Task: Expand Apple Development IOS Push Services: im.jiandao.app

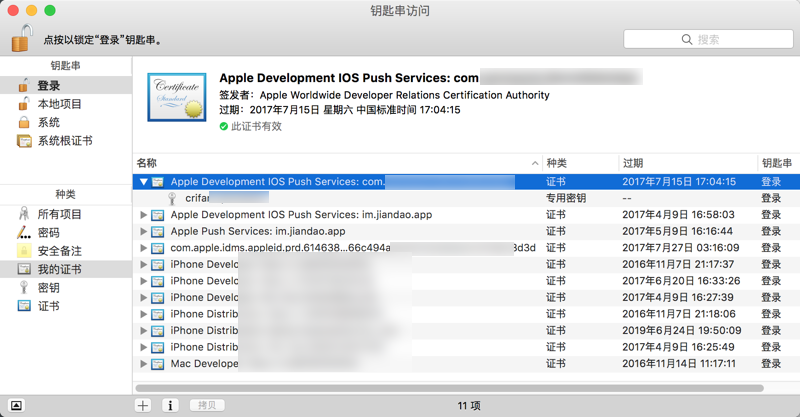Action: coord(144,215)
